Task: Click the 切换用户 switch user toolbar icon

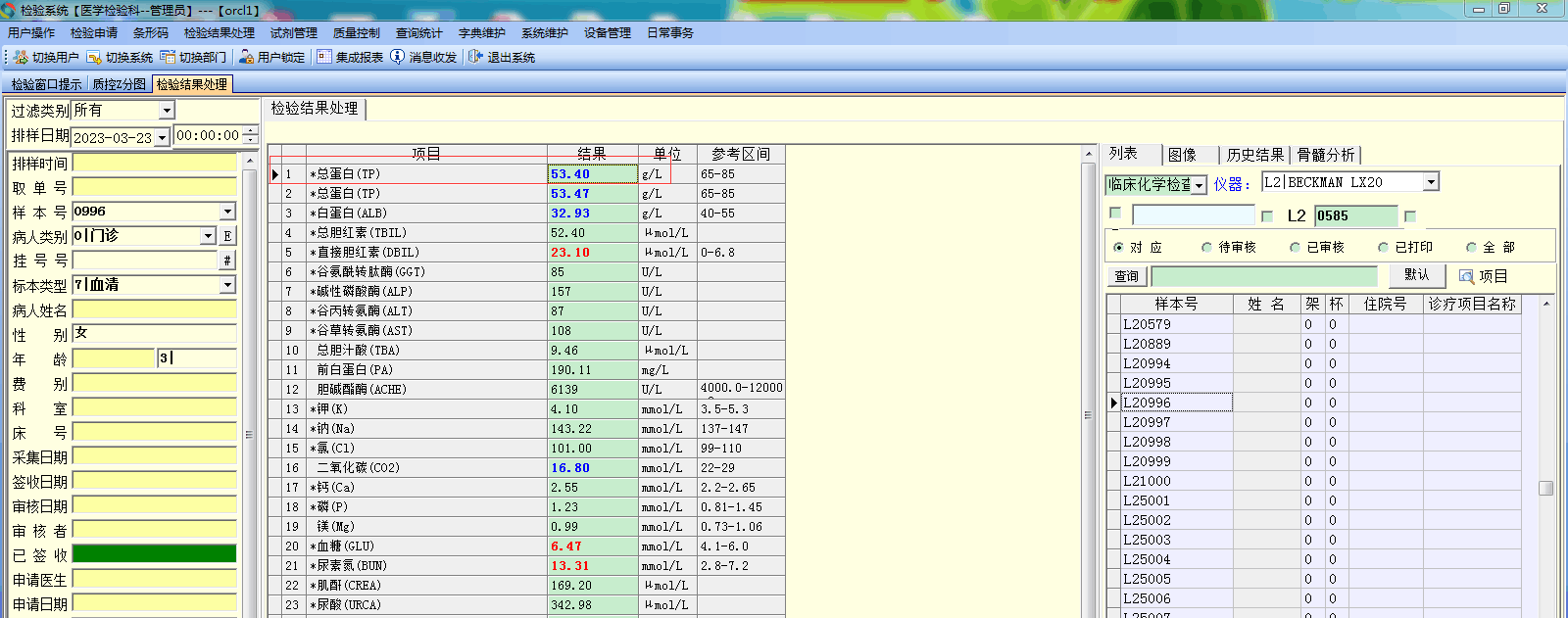Action: [21, 57]
